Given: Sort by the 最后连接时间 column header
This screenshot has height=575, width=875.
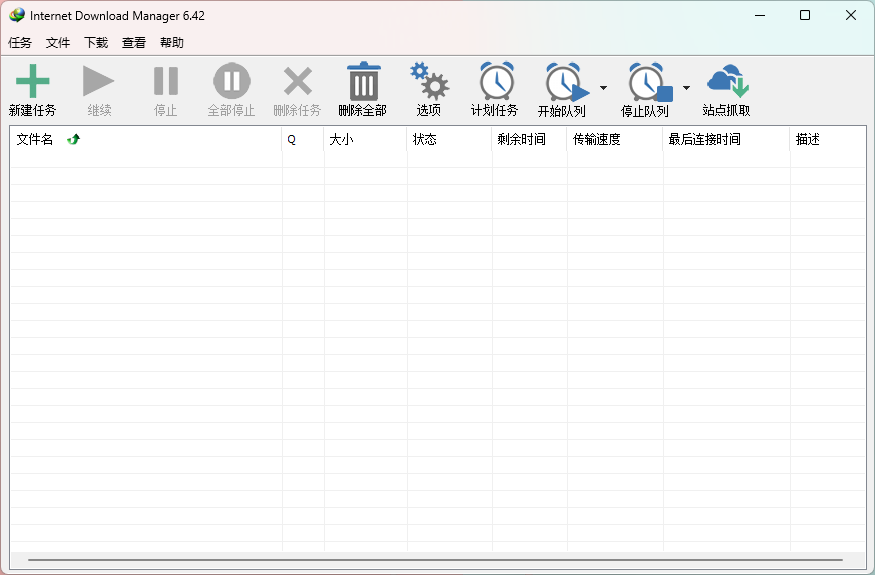Looking at the screenshot, I should pos(727,139).
